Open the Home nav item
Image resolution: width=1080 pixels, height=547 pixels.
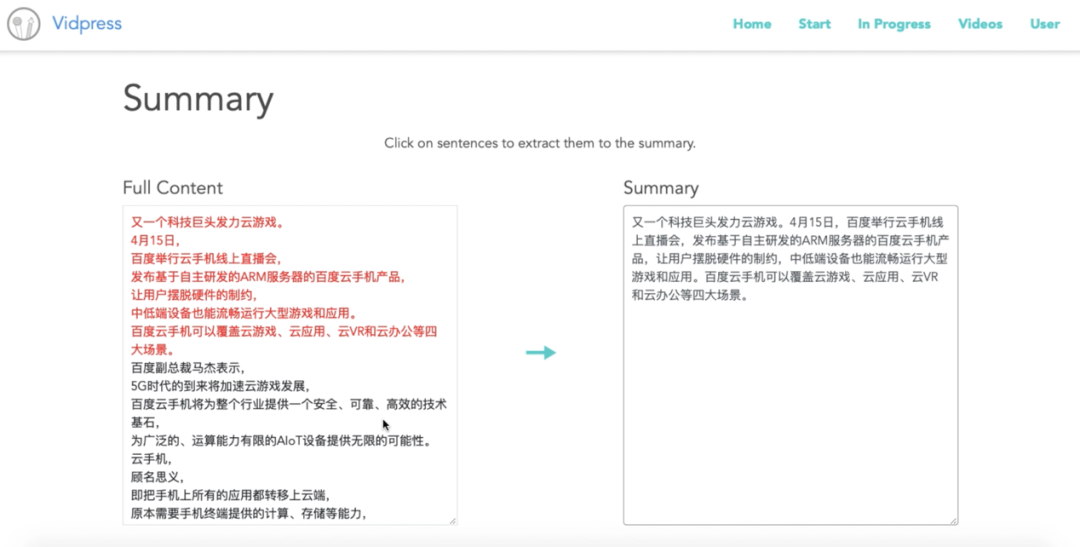click(751, 24)
